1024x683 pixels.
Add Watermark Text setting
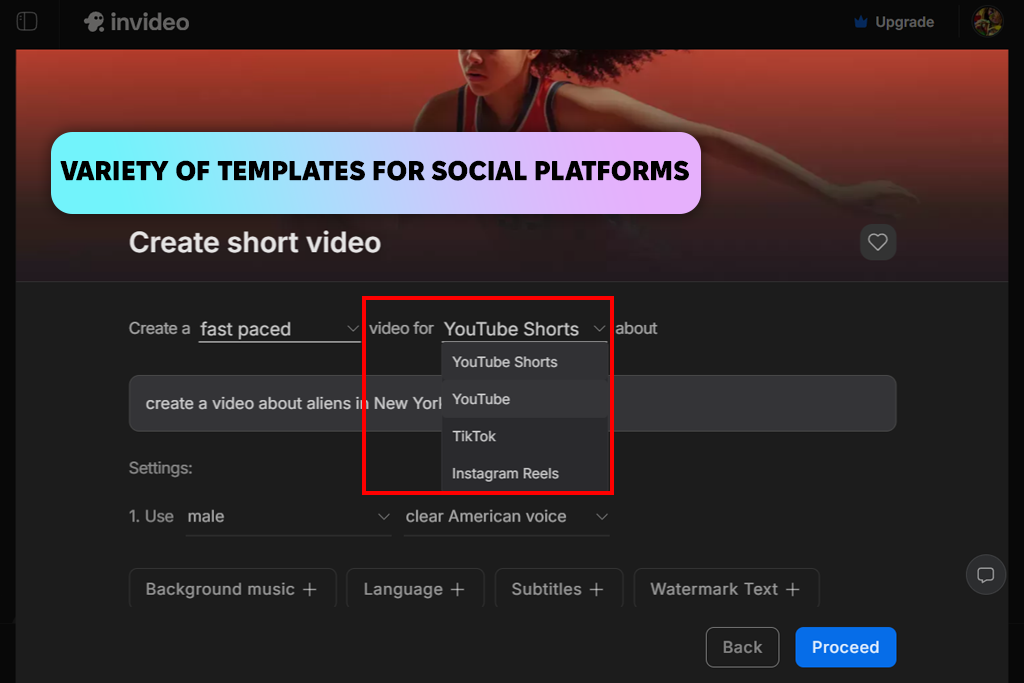click(x=726, y=589)
